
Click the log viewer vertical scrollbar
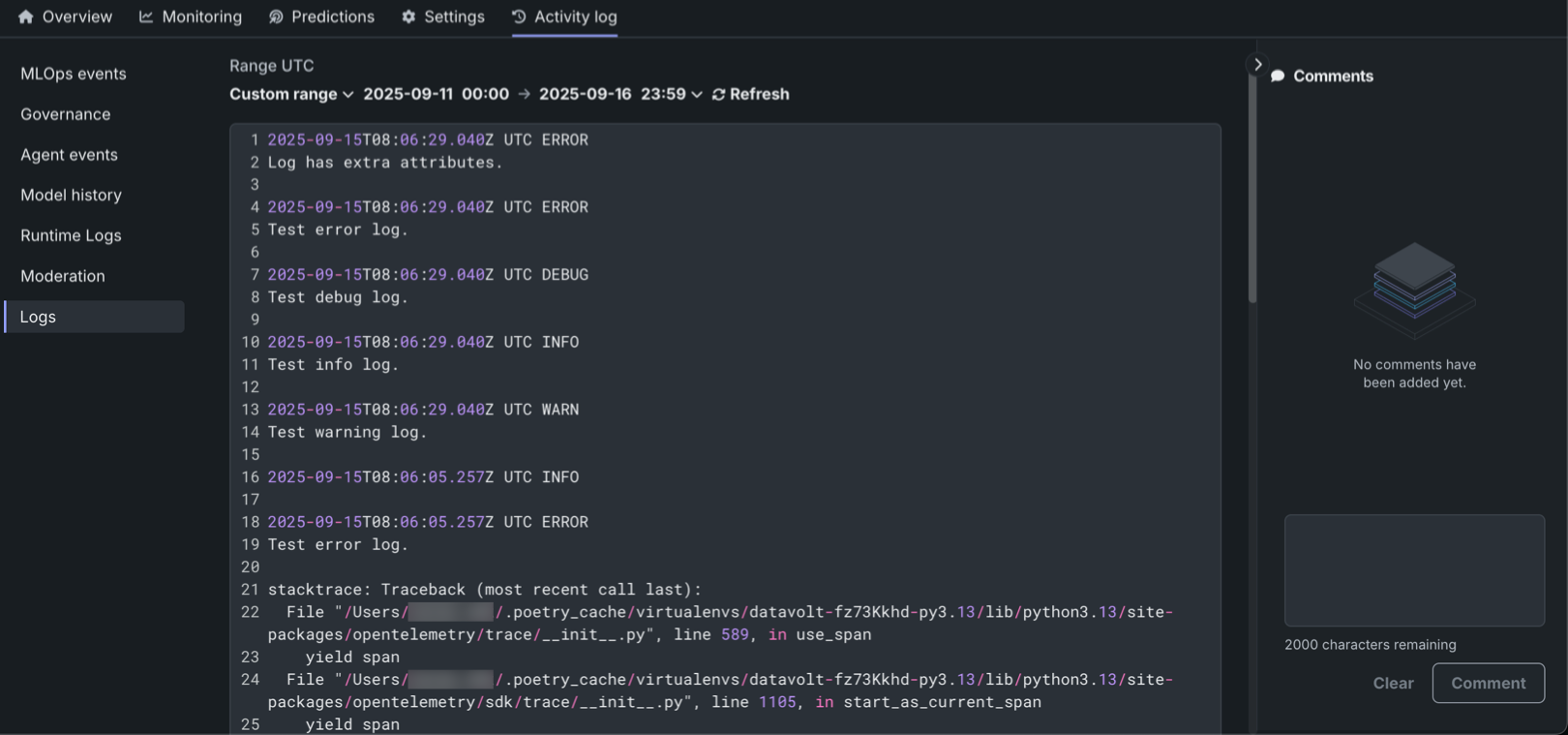(x=1252, y=194)
